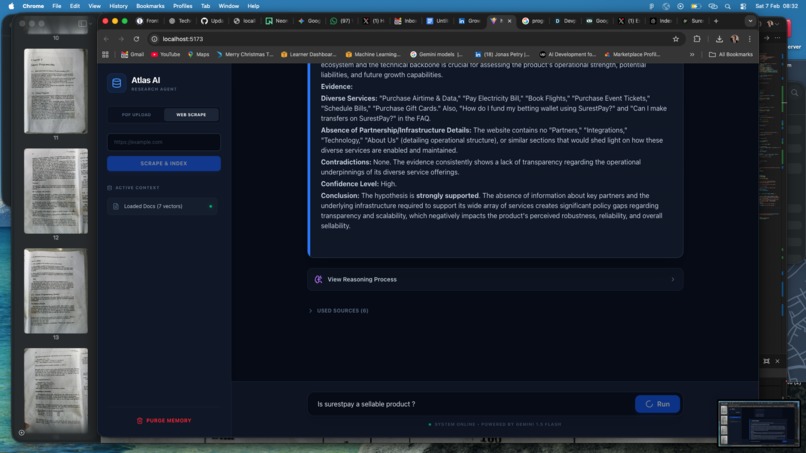
Task: Reload the localhost page
Action: (x=136, y=39)
